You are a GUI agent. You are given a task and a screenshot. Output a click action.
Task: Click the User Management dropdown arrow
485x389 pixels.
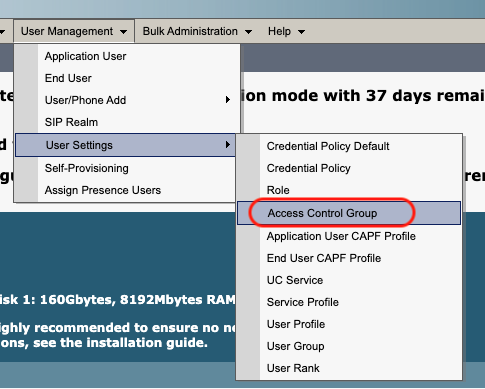(x=123, y=32)
